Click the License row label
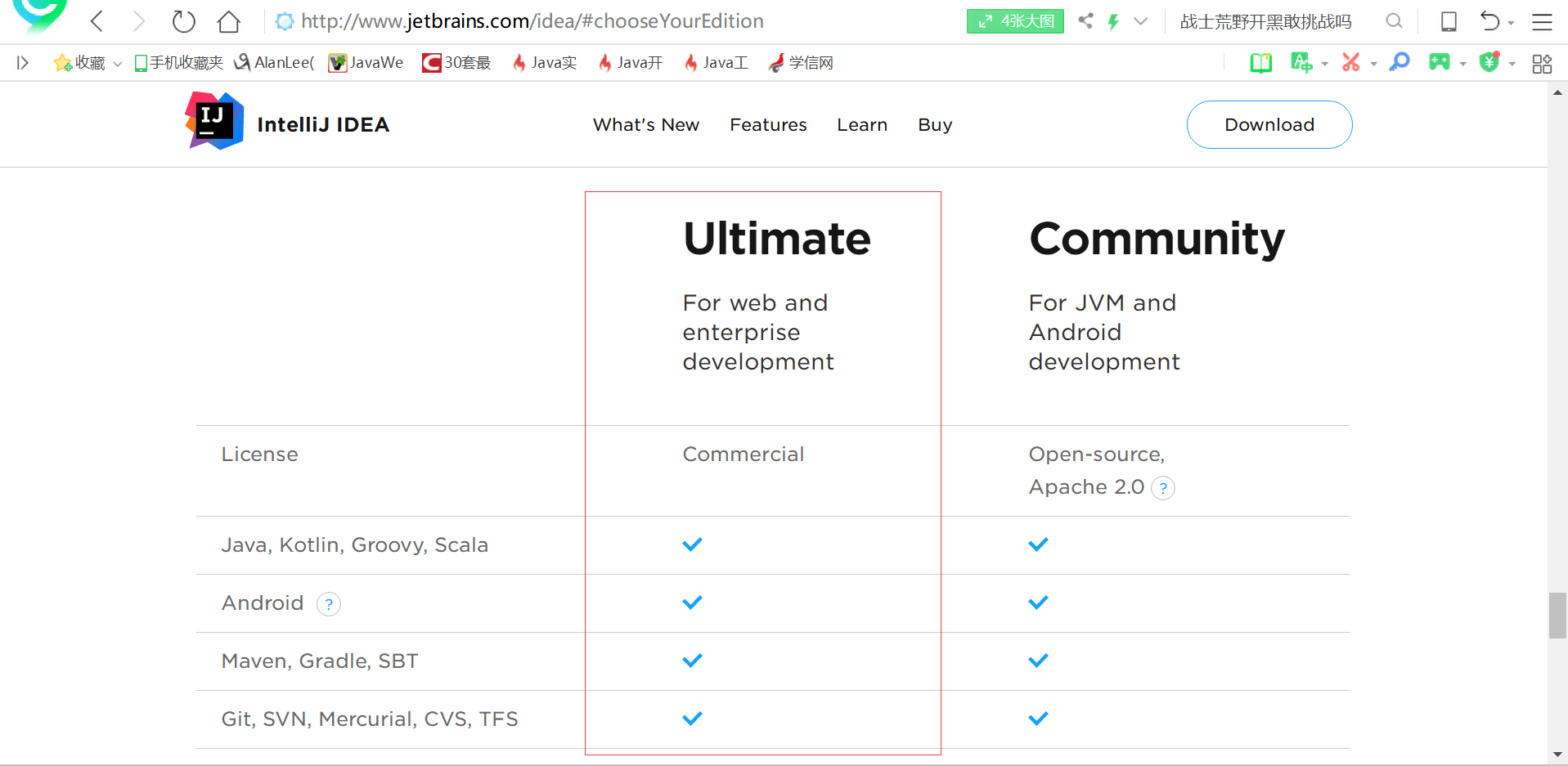This screenshot has height=766, width=1568. point(260,454)
